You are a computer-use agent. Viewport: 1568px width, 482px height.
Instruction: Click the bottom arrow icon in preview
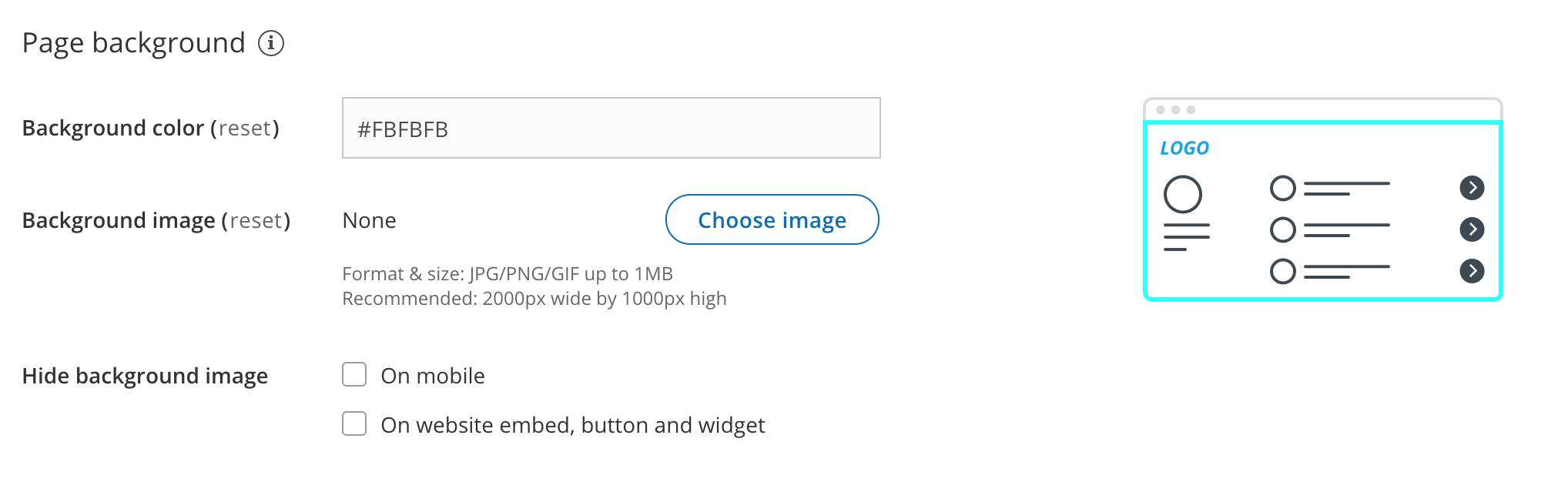[x=1472, y=270]
